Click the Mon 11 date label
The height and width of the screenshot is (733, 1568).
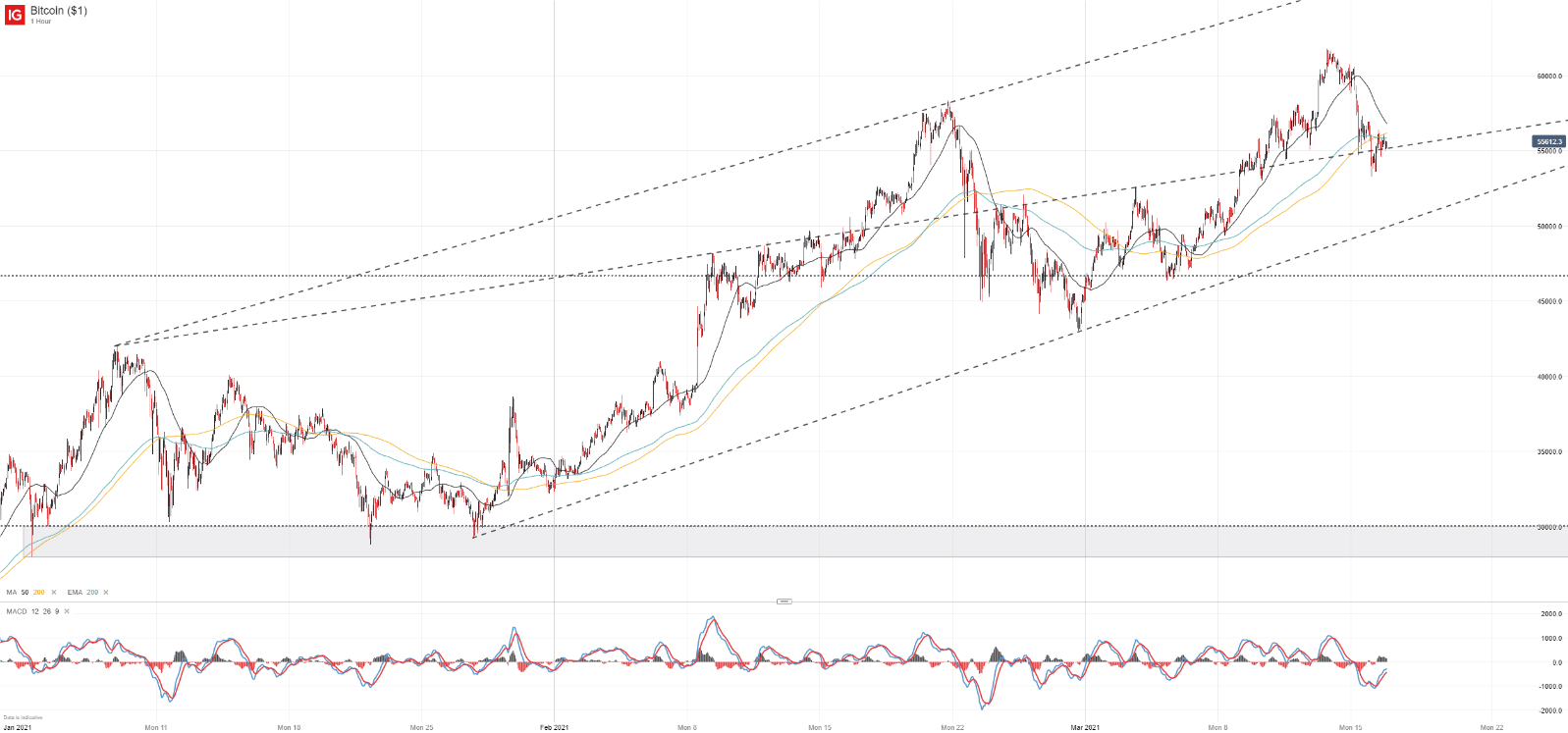(x=156, y=727)
